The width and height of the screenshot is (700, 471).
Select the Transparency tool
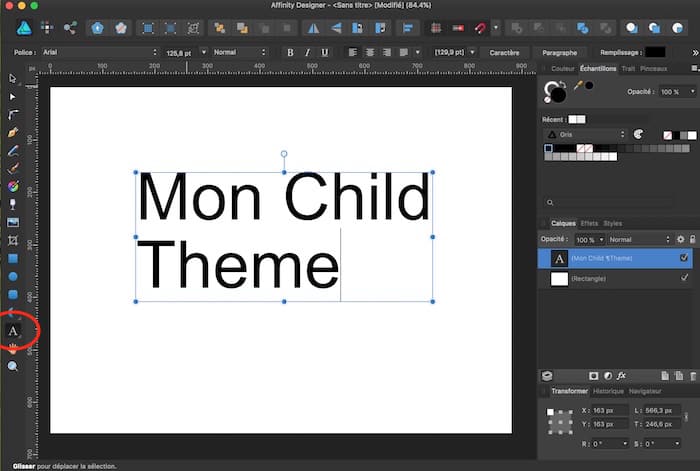[13, 204]
